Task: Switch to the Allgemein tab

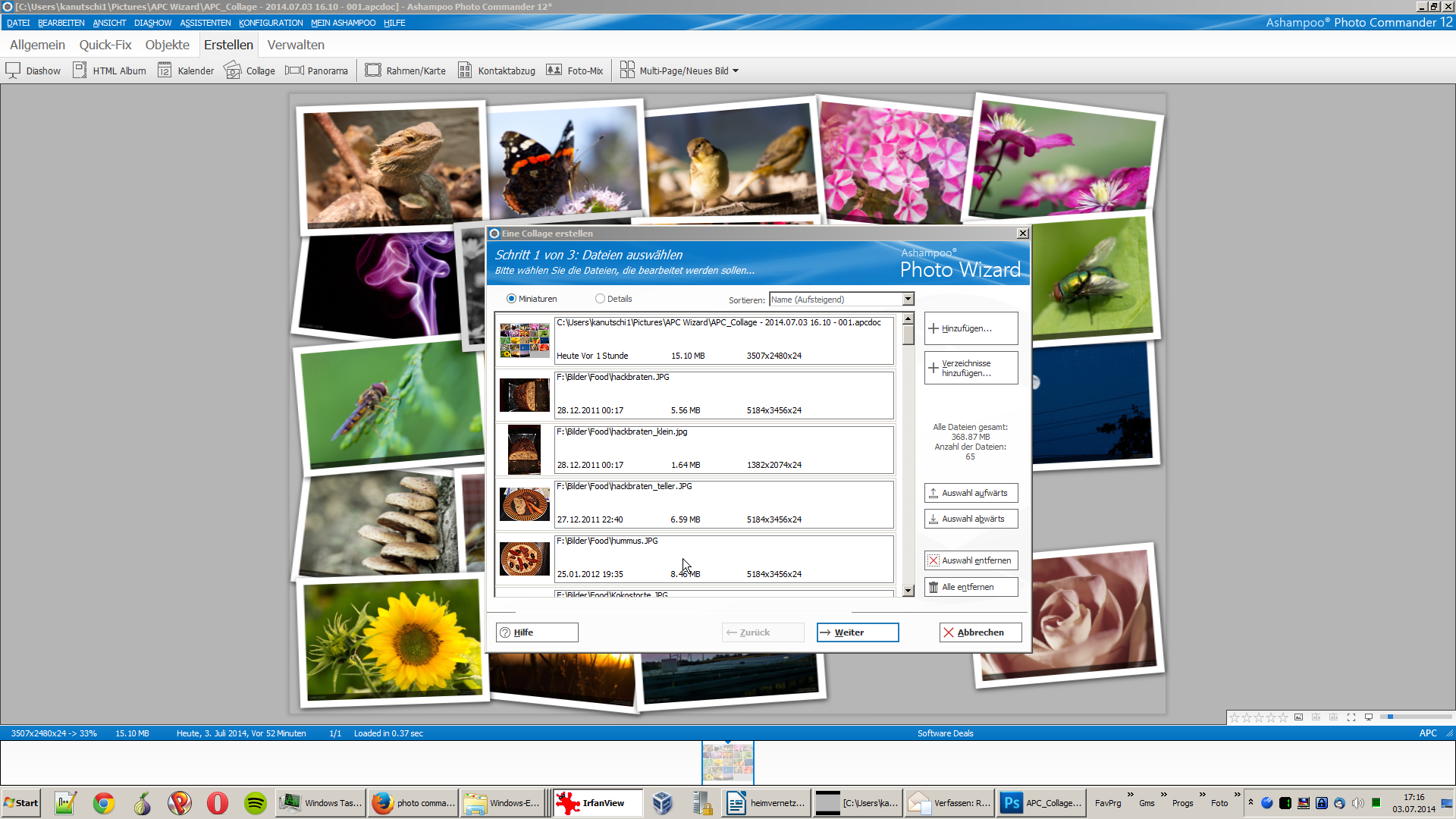Action: [x=37, y=45]
